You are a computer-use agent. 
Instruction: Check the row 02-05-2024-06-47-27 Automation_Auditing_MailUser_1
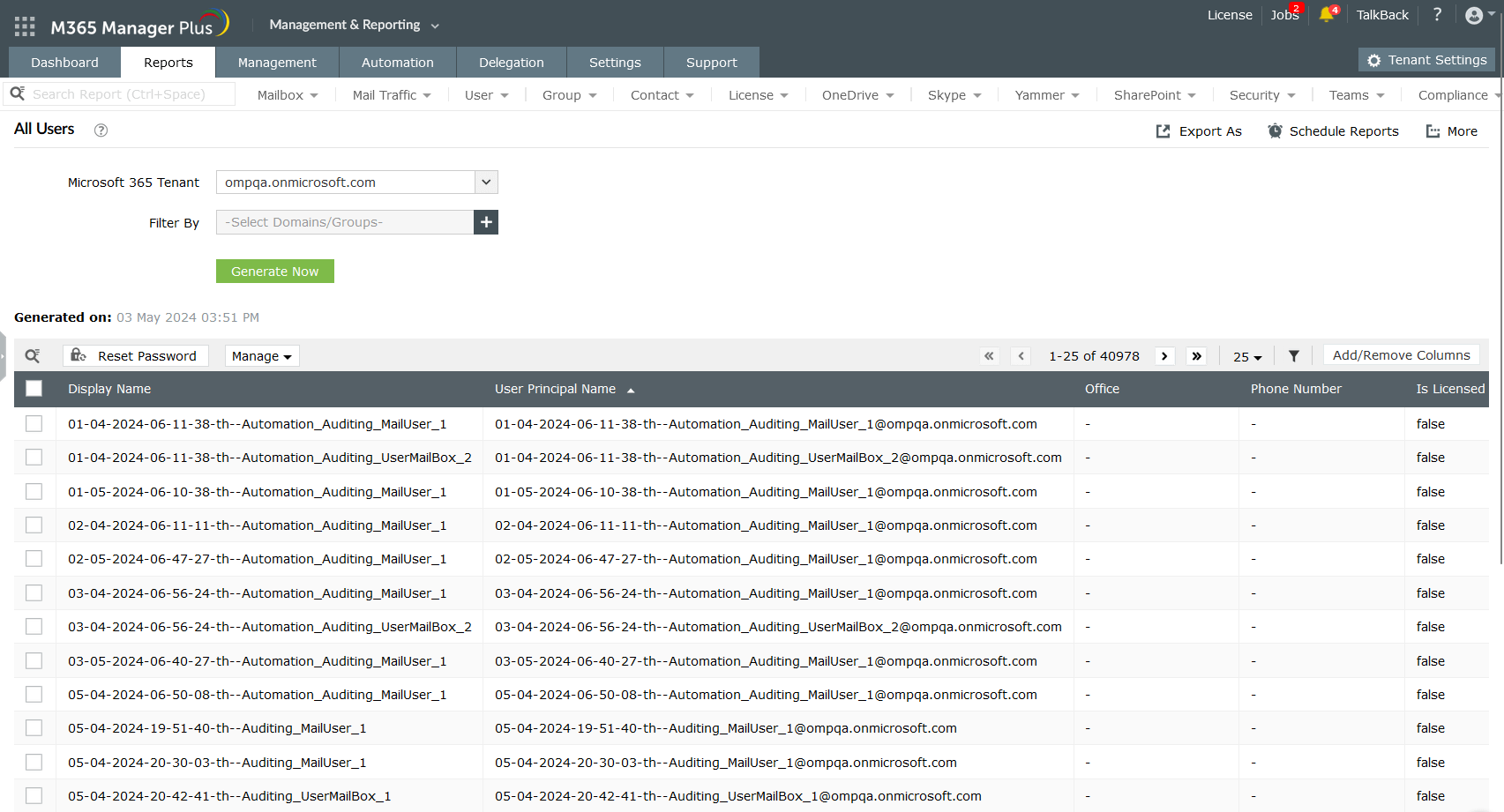[x=34, y=559]
